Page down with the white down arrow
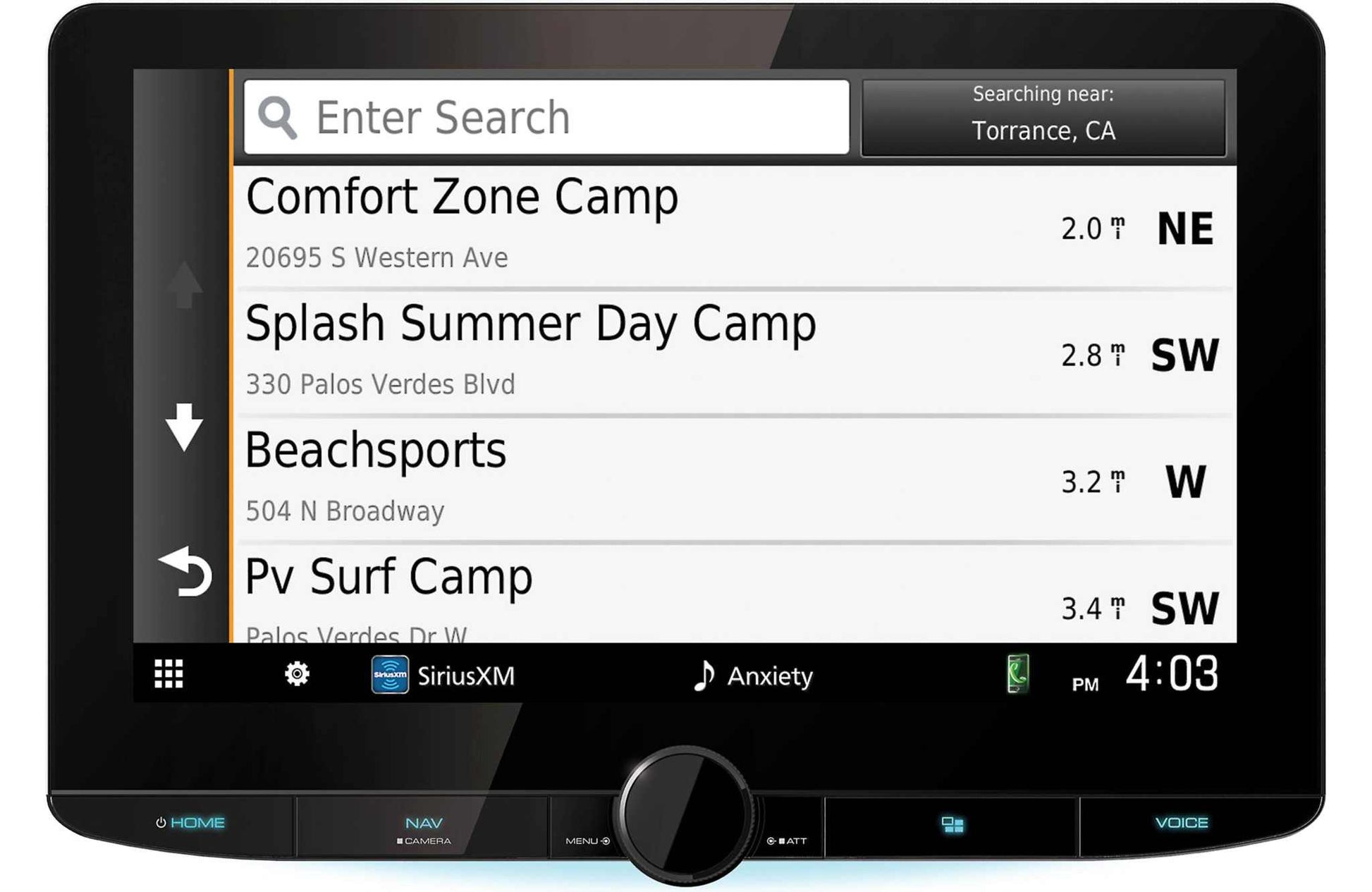Viewport: 1372px width, 892px height. coord(184,427)
